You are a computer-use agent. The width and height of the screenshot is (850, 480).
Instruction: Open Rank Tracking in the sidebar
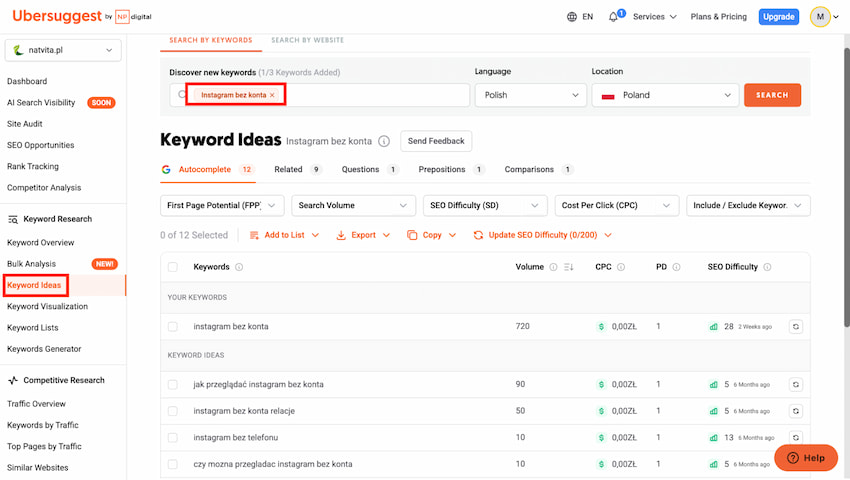pos(33,167)
